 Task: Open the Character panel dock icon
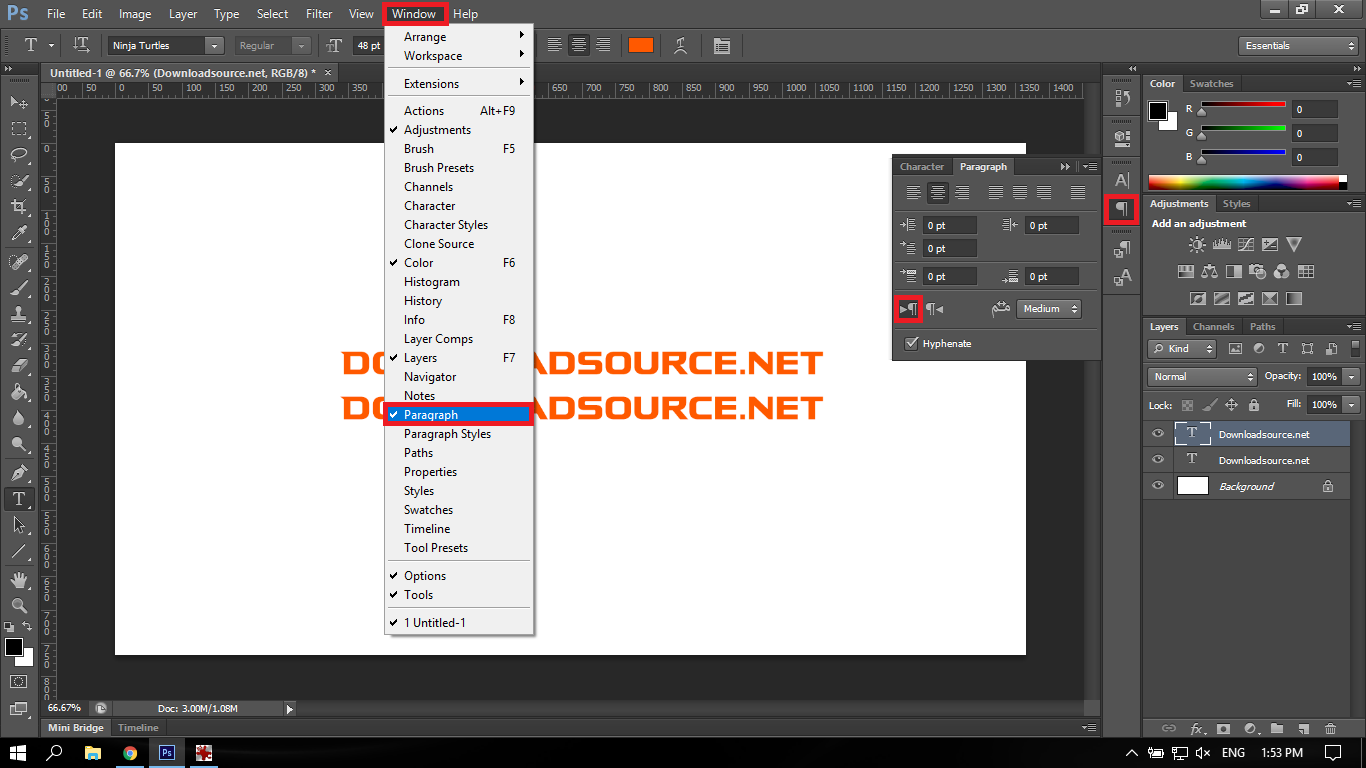coord(1122,180)
